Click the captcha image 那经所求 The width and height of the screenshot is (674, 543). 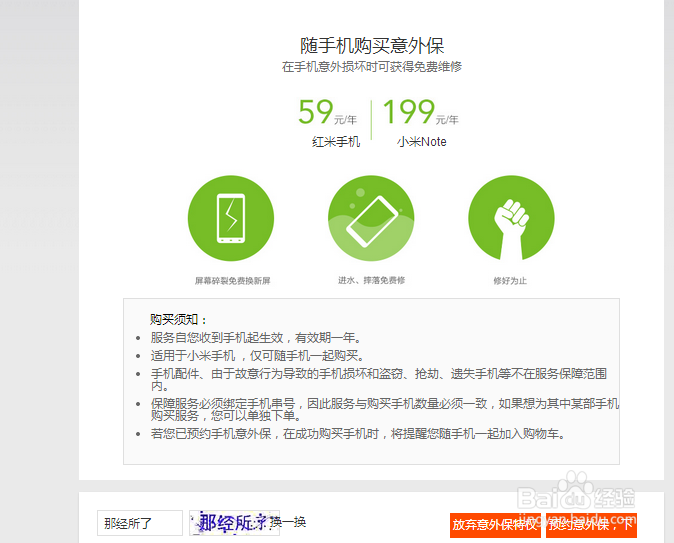[234, 523]
